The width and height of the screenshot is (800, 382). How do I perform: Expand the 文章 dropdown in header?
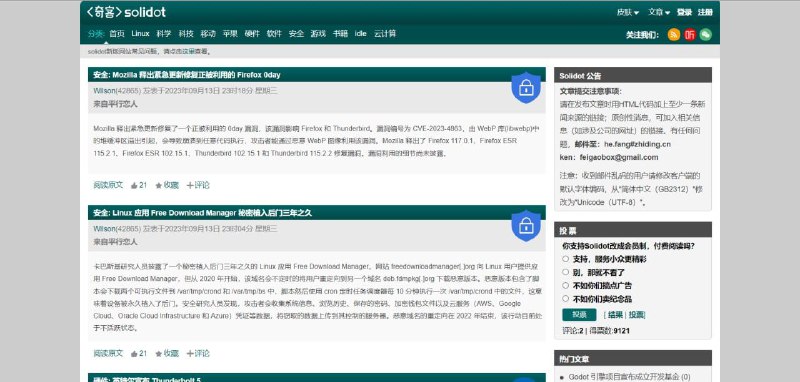click(x=659, y=12)
